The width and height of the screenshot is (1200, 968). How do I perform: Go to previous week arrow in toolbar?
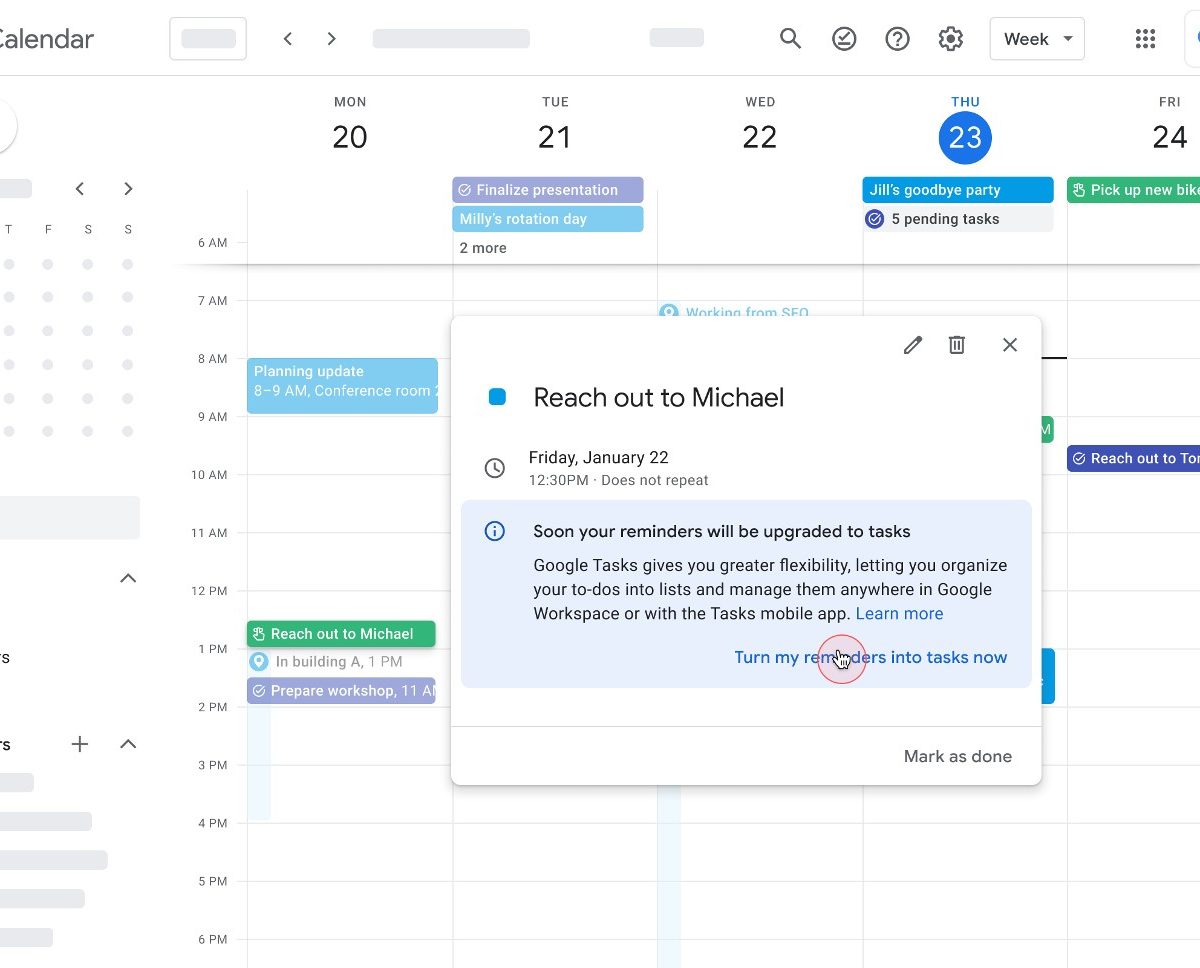pos(288,39)
